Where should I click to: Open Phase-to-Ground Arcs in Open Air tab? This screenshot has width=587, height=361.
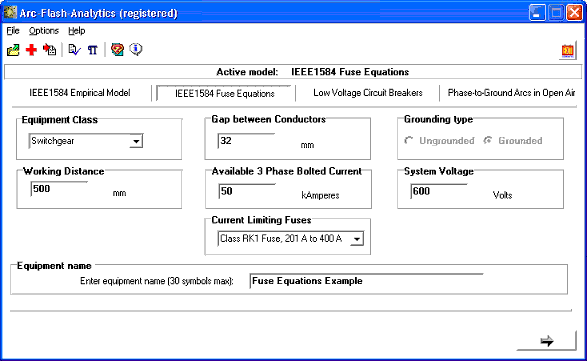511,93
